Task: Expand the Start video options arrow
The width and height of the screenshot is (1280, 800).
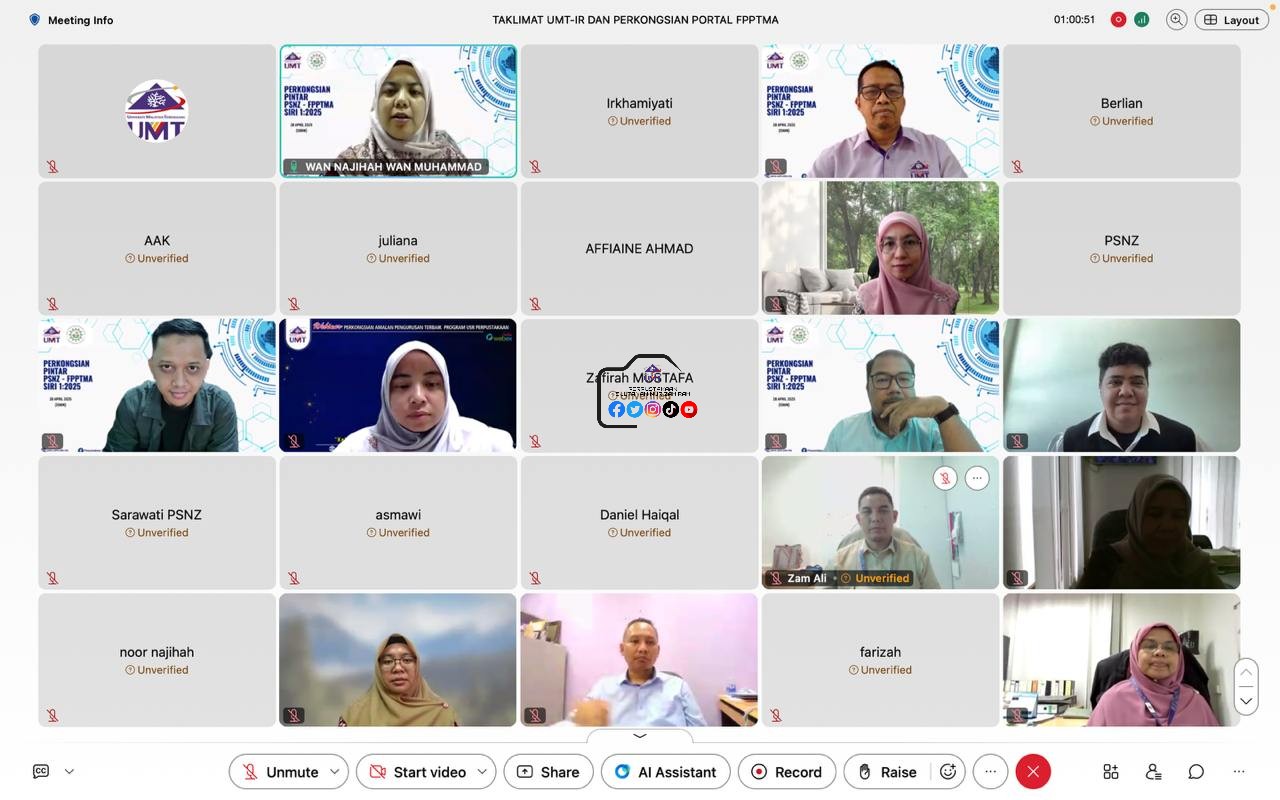Action: pyautogui.click(x=482, y=771)
